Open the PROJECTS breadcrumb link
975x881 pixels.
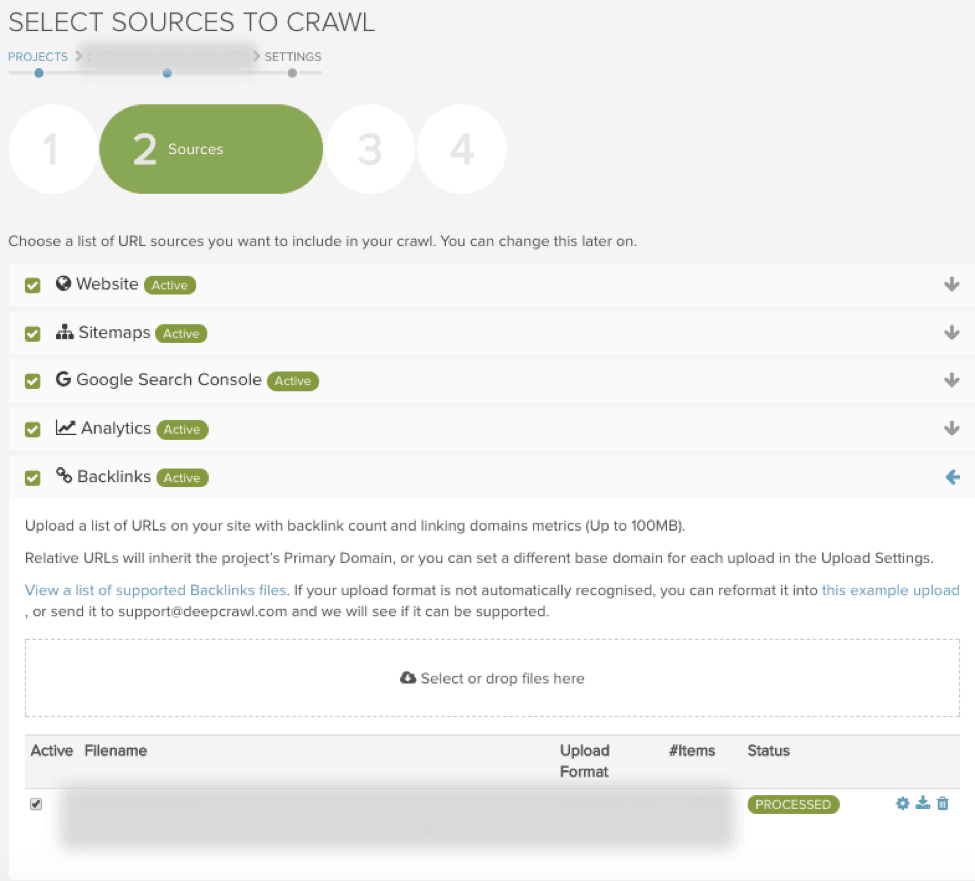click(38, 57)
